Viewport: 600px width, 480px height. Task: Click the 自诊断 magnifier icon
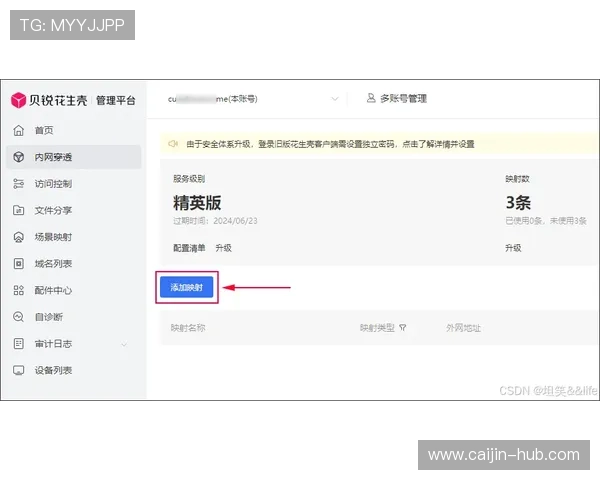18,317
